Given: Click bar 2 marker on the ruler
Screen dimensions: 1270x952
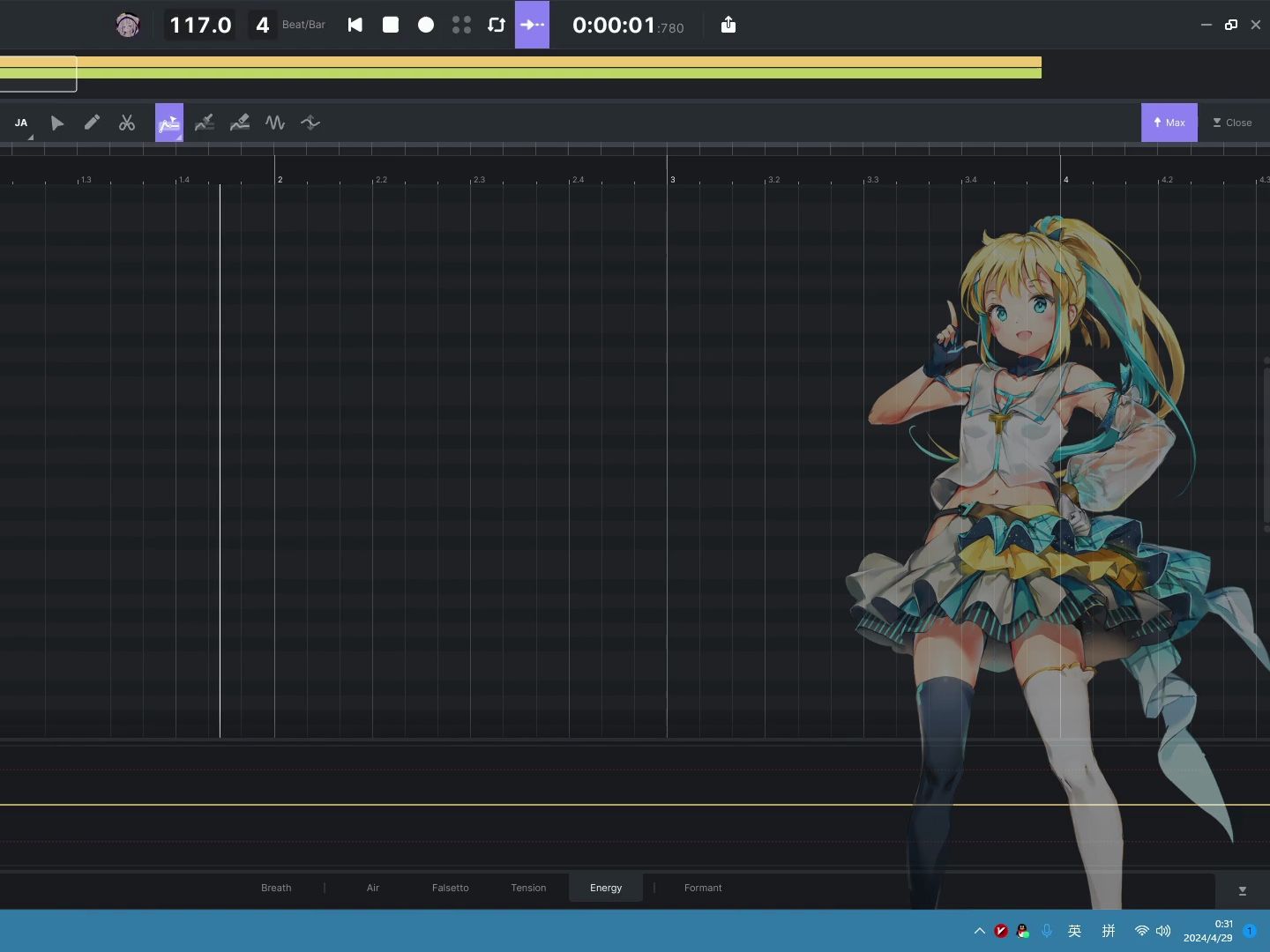Looking at the screenshot, I should point(280,179).
